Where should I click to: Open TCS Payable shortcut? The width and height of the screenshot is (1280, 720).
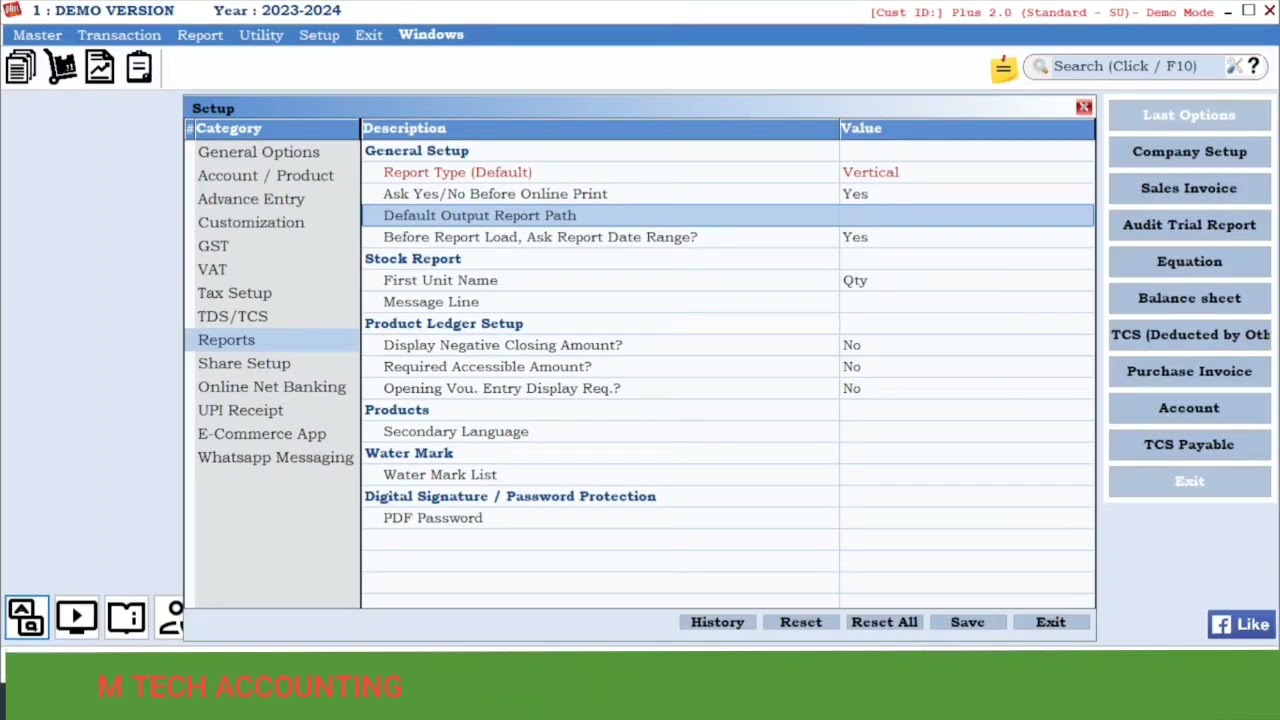1189,444
